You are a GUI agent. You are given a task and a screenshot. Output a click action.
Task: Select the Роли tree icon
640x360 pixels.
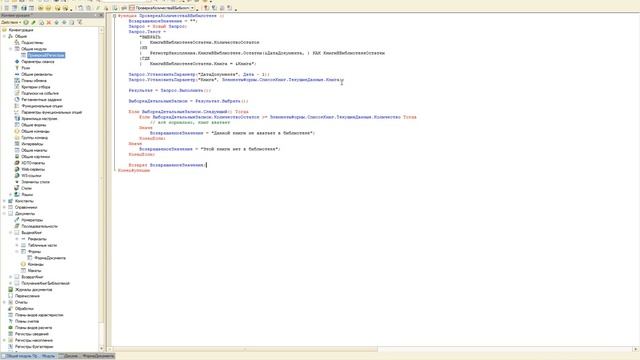click(17, 68)
